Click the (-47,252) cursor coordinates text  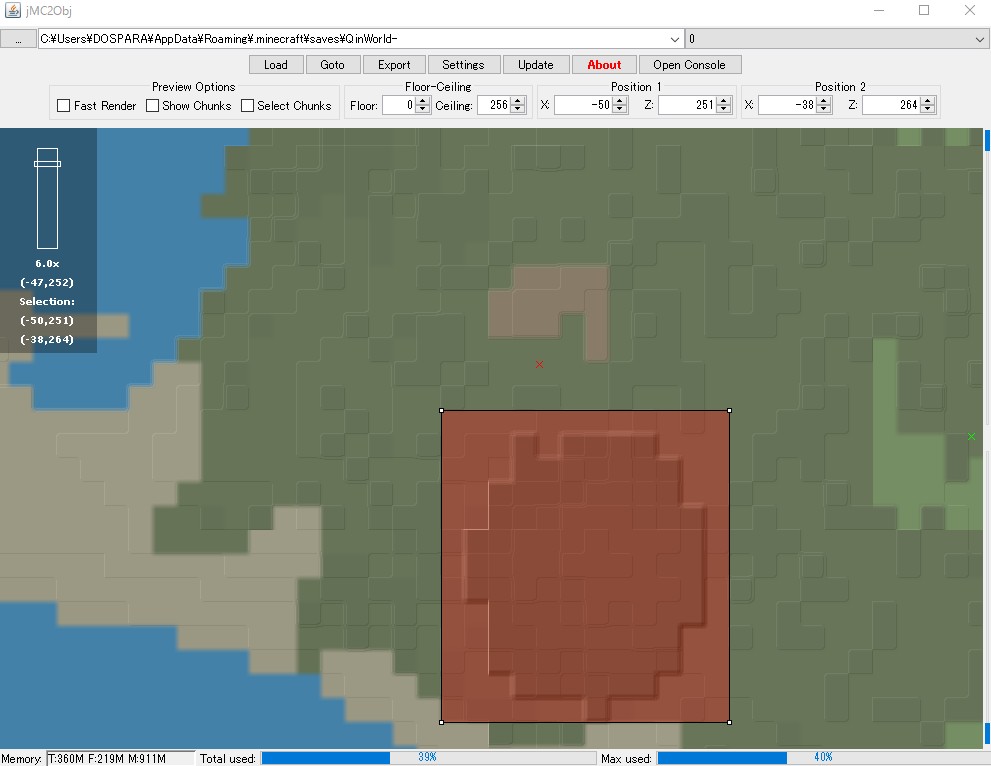point(47,283)
